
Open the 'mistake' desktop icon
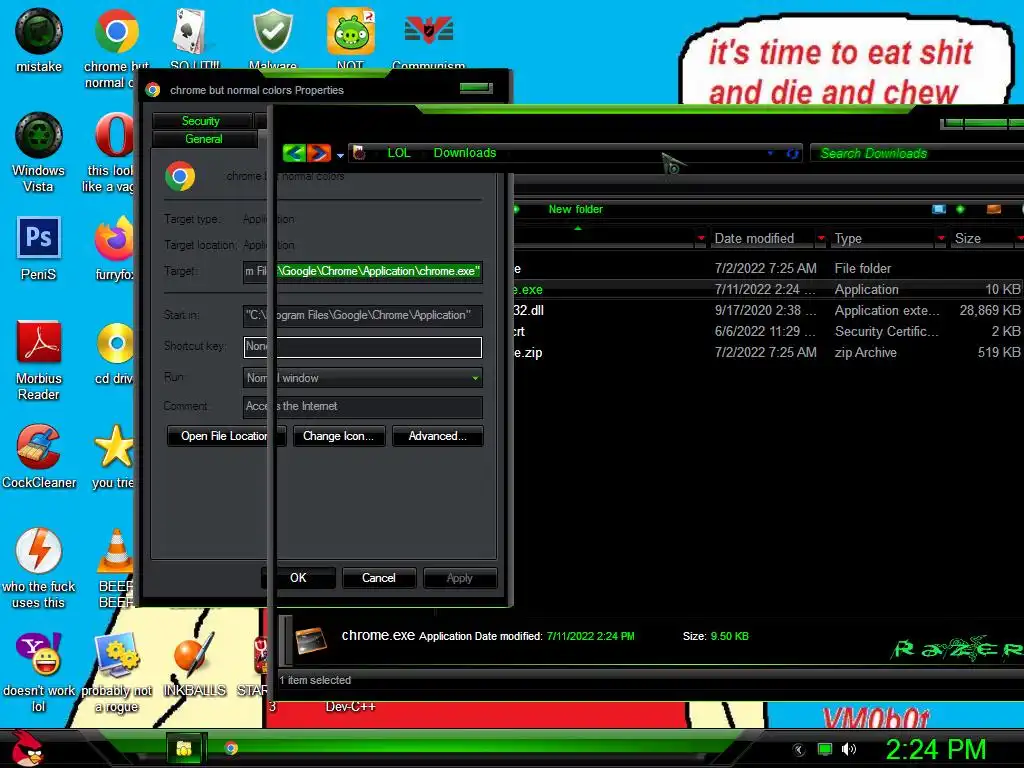click(x=39, y=40)
